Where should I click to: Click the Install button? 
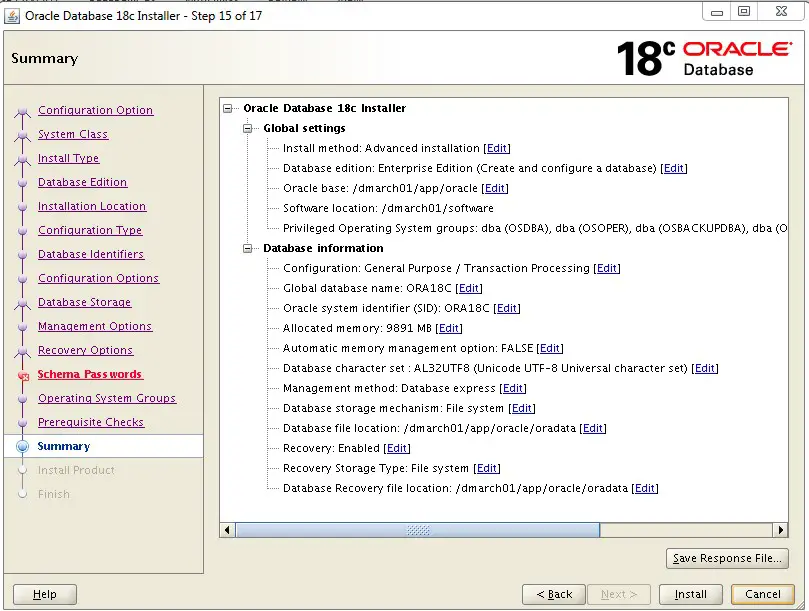(x=690, y=594)
